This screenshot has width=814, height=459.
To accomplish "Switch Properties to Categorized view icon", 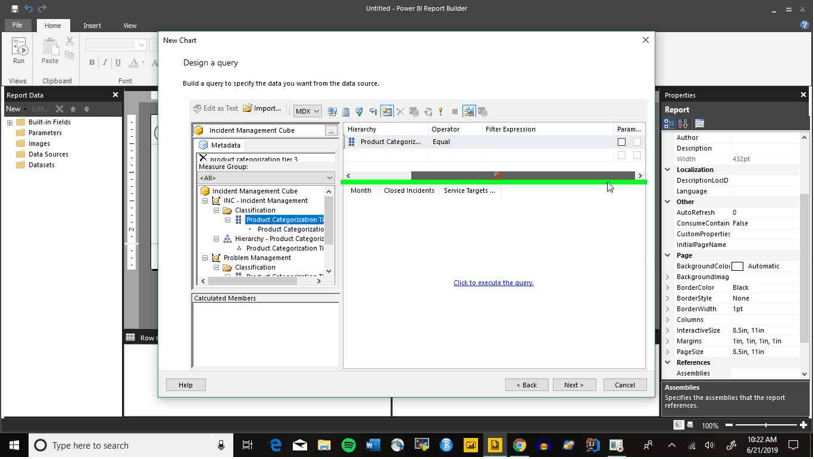I will coord(669,124).
